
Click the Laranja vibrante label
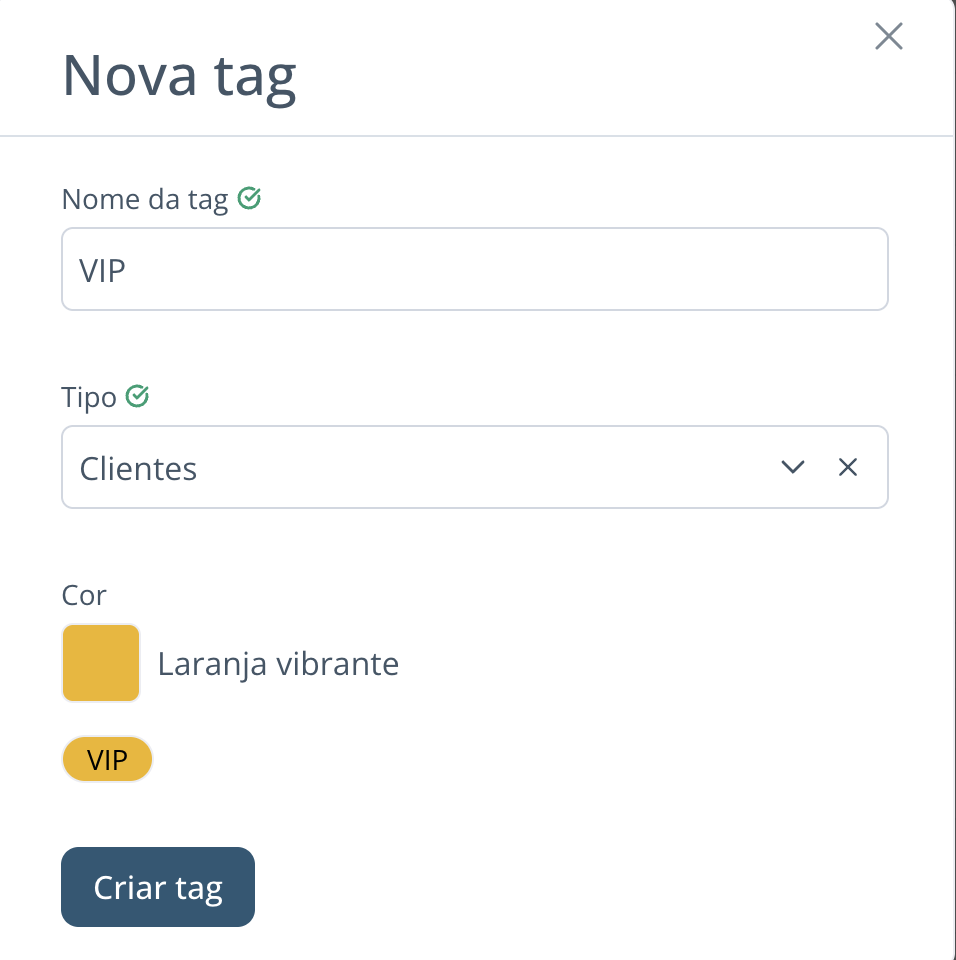tap(277, 663)
